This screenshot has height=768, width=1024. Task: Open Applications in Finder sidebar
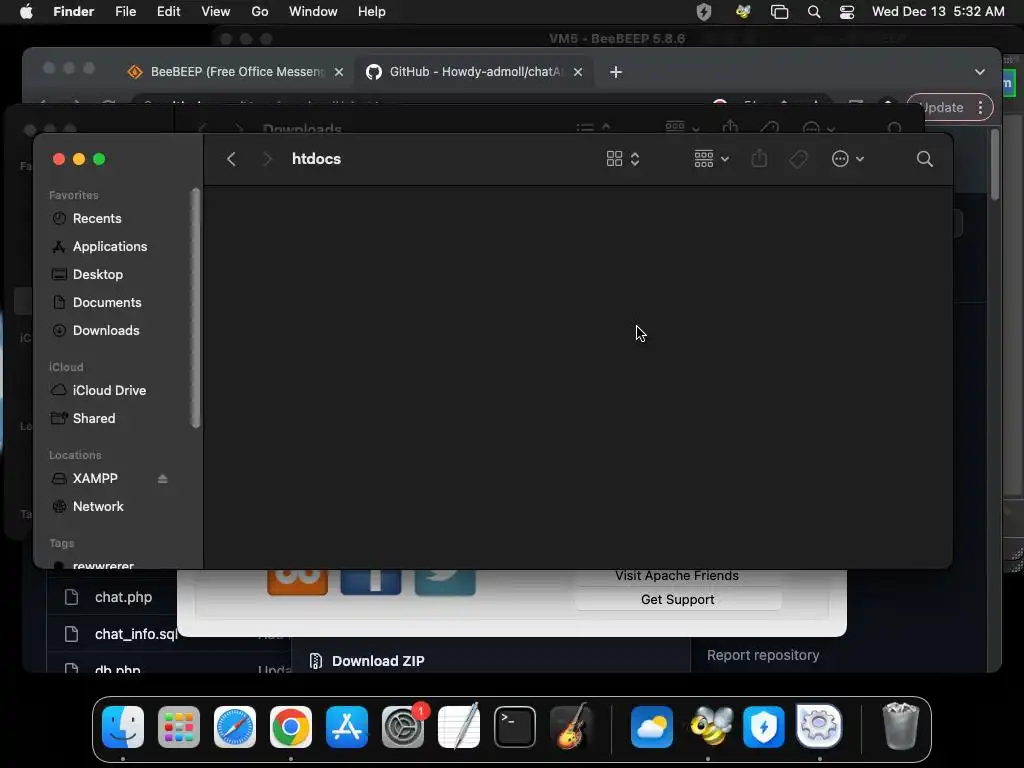[x=109, y=246]
